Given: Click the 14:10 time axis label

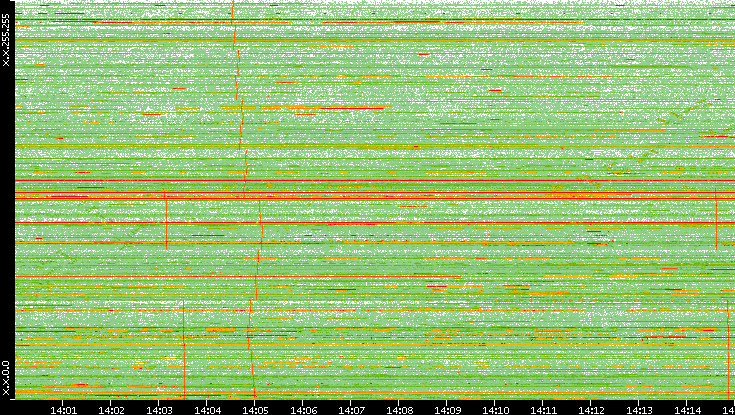Looking at the screenshot, I should (x=495, y=410).
